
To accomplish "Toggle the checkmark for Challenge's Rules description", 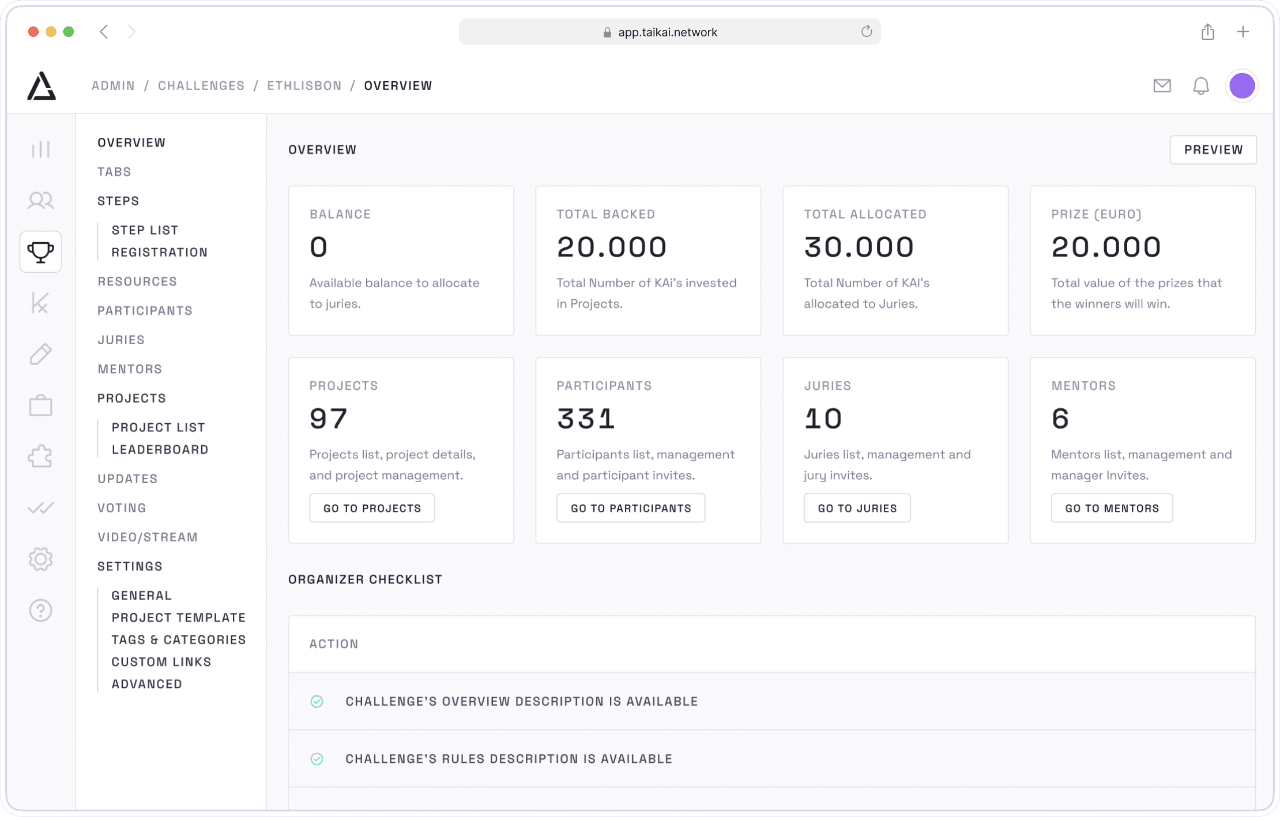I will tap(317, 759).
